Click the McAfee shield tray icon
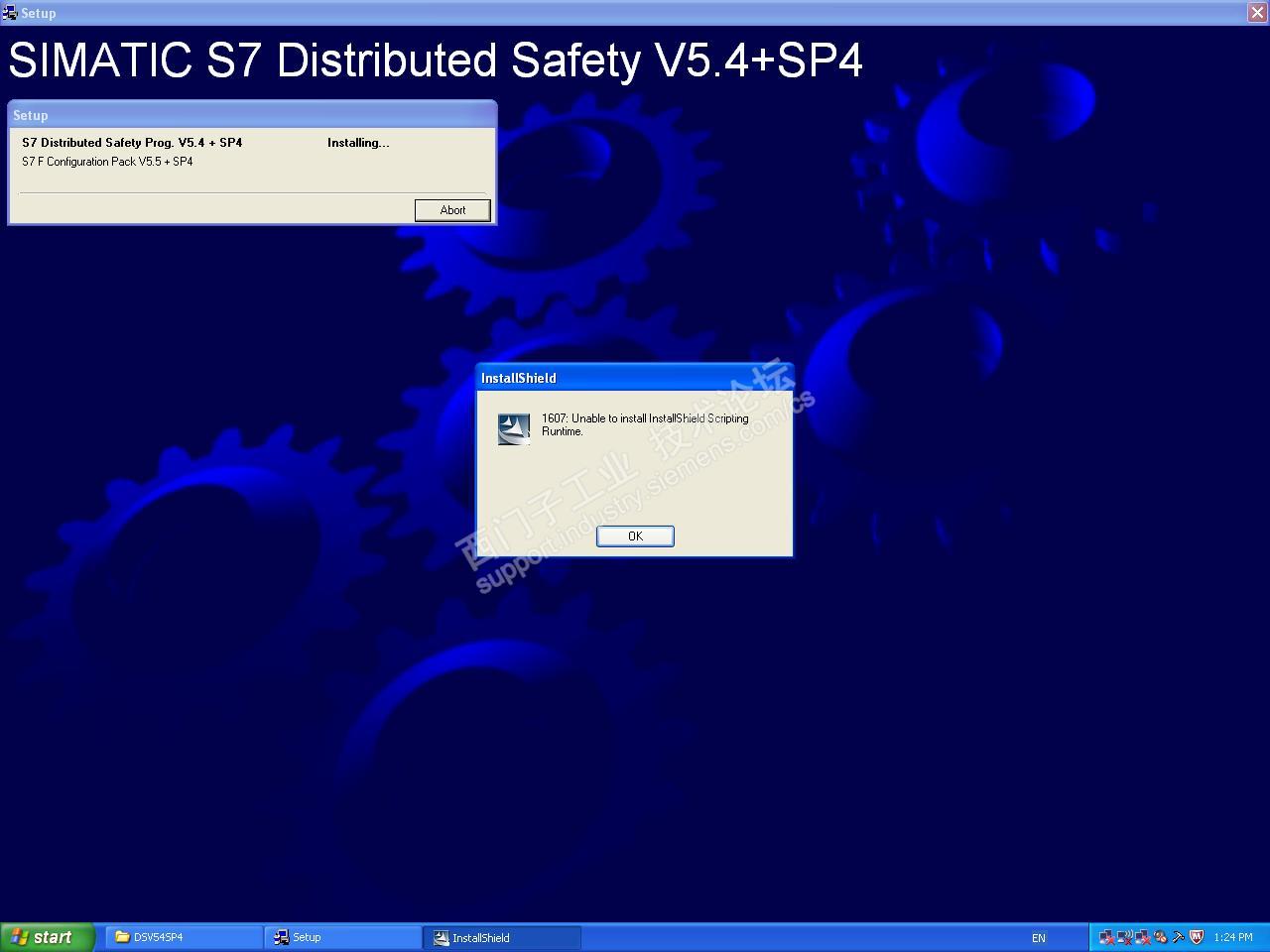1270x952 pixels. [1196, 937]
